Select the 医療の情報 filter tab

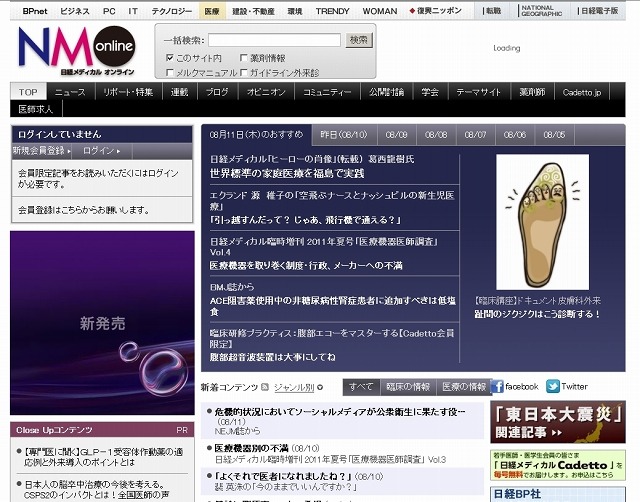[464, 386]
